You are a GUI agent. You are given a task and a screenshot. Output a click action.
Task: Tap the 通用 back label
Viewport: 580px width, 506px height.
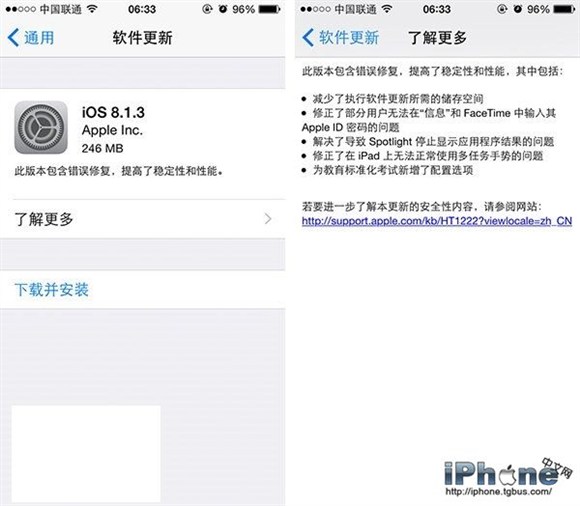39,38
